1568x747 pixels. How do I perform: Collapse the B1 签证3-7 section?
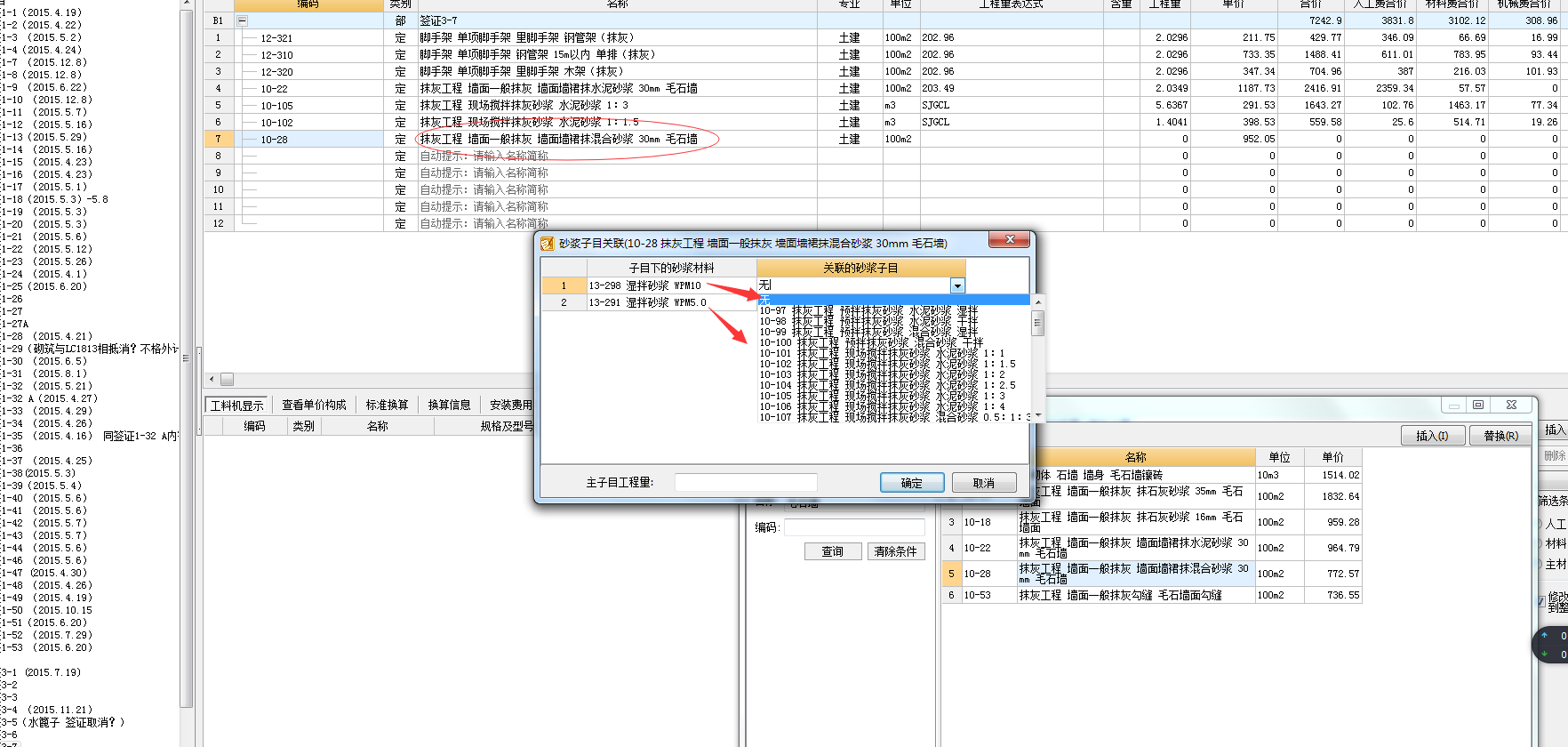(x=242, y=20)
